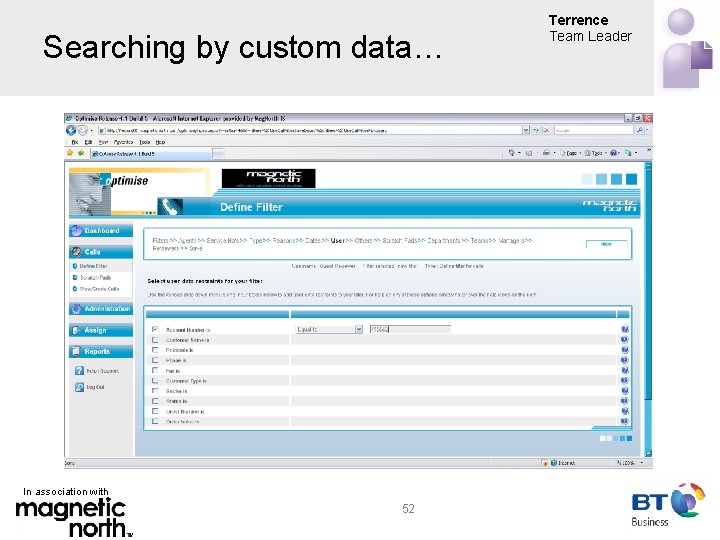Click the help icon on Fax row
Screen dimensions: 720x540
(624, 370)
